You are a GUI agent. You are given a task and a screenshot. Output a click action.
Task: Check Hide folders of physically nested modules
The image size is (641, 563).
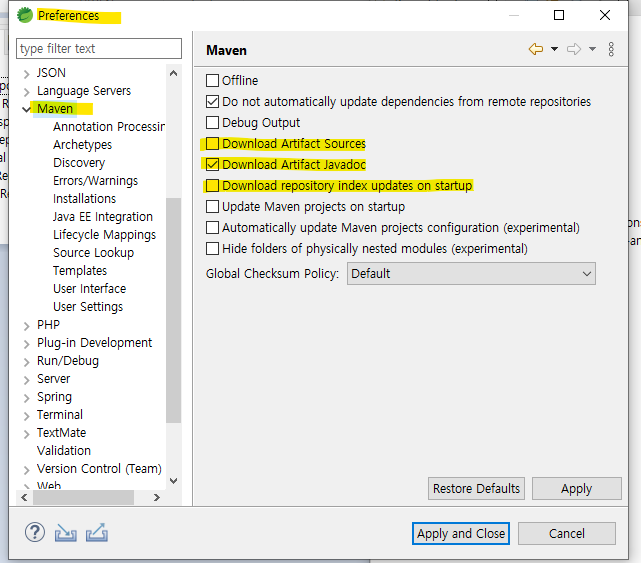(x=213, y=249)
